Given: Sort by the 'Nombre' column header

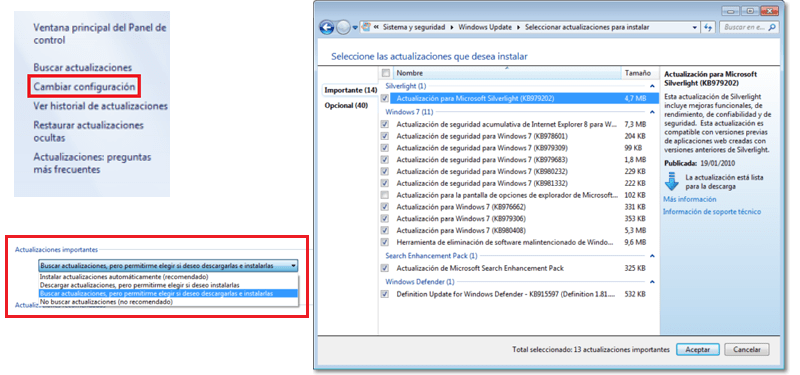Looking at the screenshot, I should point(506,73).
